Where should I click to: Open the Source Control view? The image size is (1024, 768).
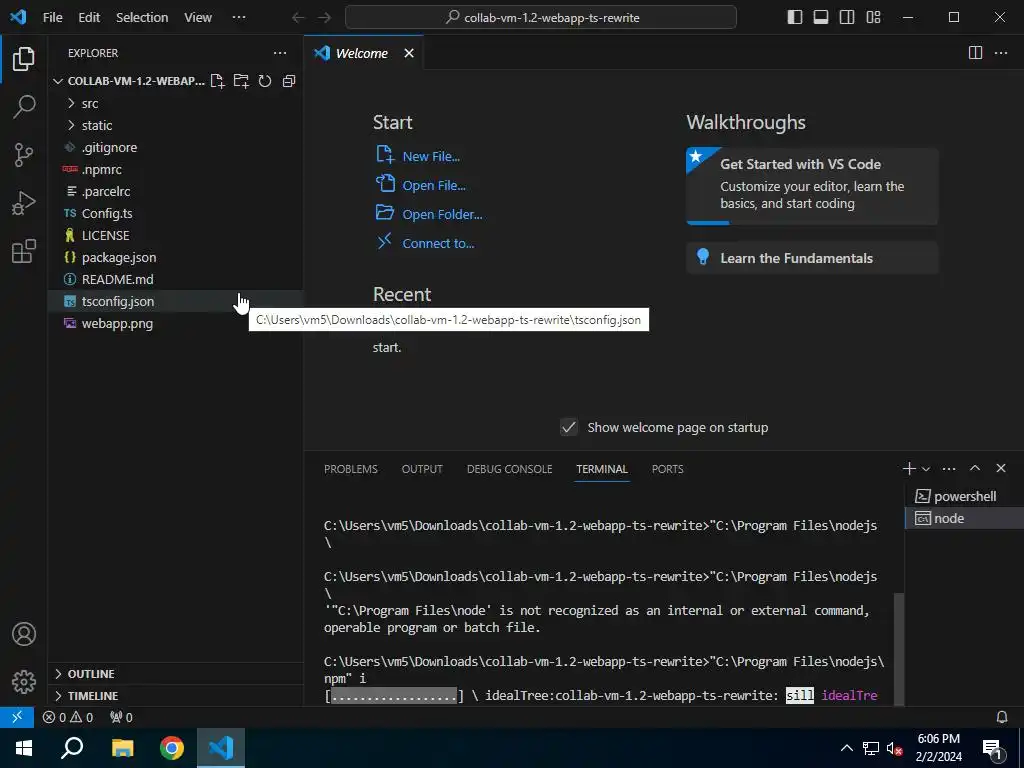tap(24, 155)
